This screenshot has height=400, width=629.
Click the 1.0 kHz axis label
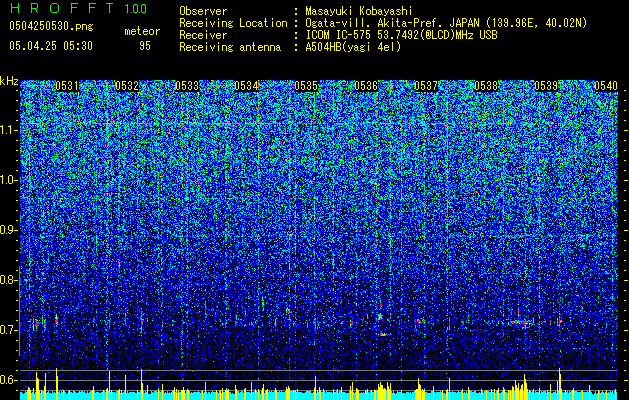pos(9,180)
